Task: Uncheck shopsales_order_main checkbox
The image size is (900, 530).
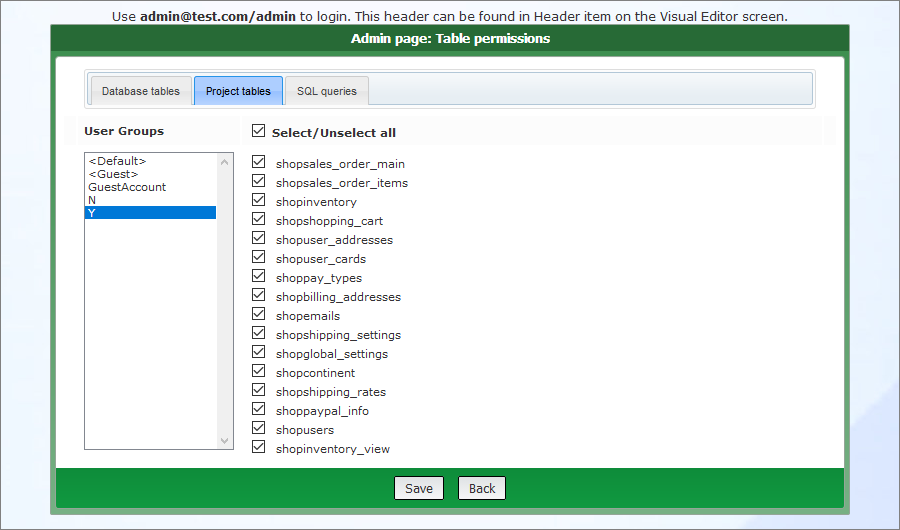Action: pyautogui.click(x=258, y=162)
